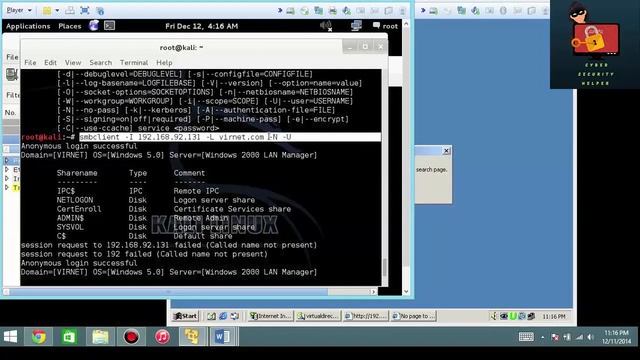Show hidden icons arrow in host system tray
This screenshot has width=640, height=360.
pyautogui.click(x=542, y=337)
